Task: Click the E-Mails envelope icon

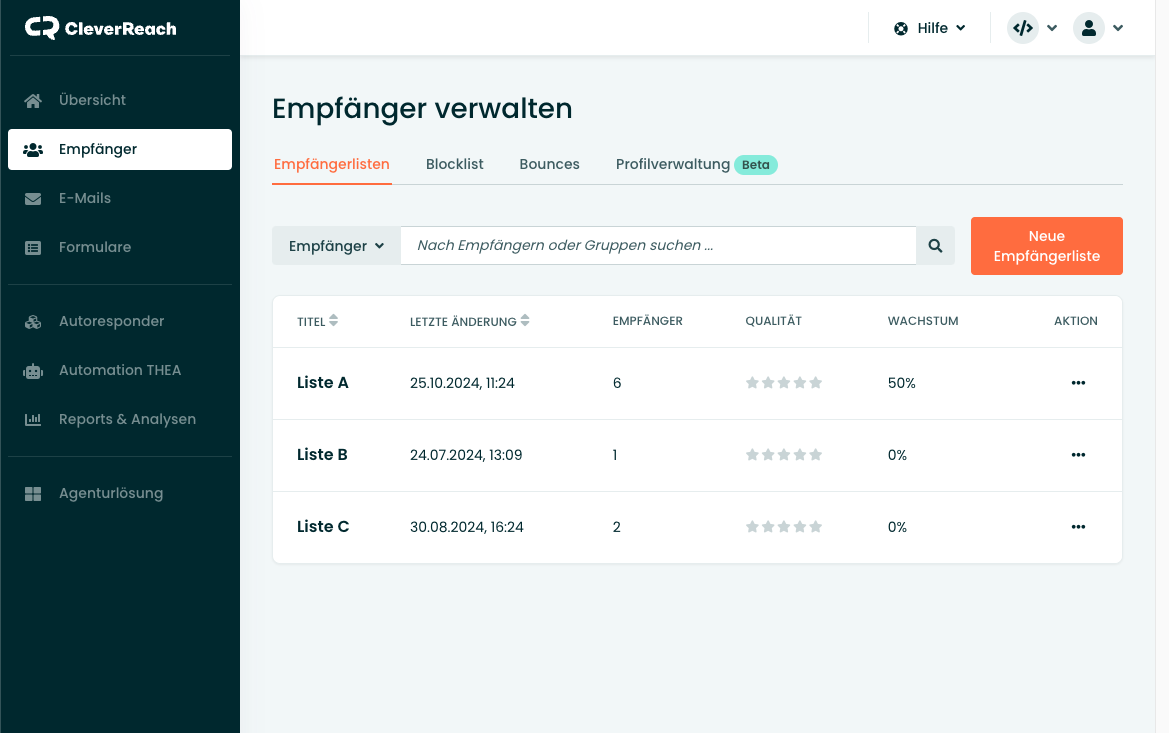Action: coord(33,198)
